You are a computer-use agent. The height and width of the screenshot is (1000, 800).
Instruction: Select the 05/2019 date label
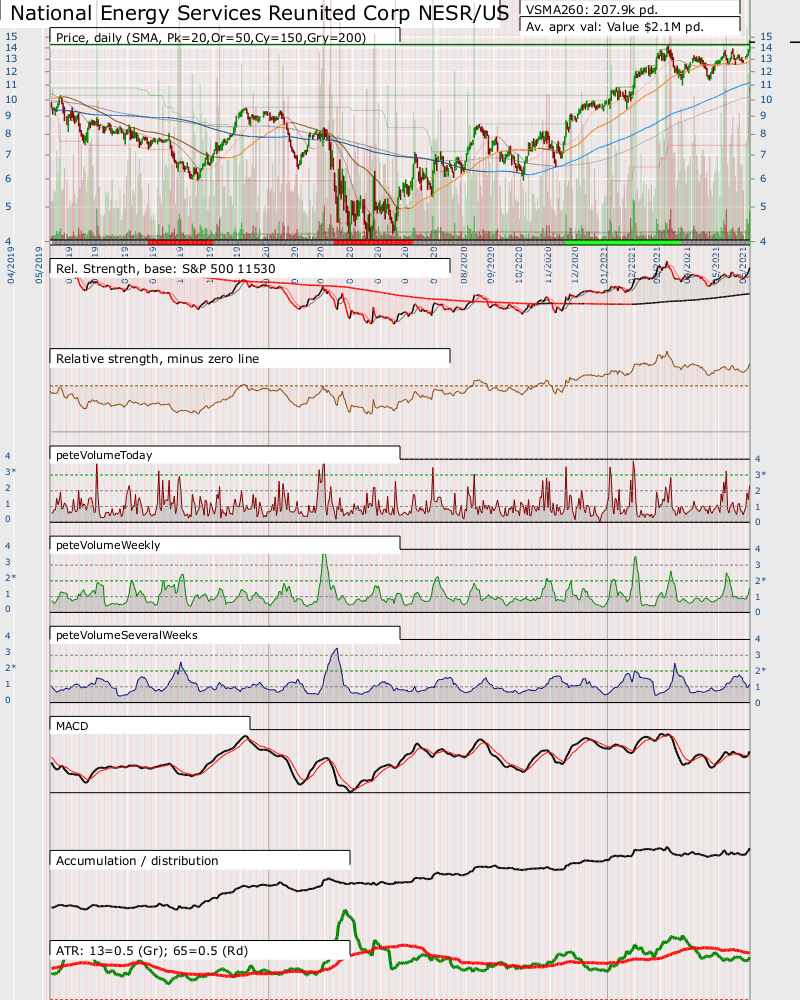[x=39, y=265]
